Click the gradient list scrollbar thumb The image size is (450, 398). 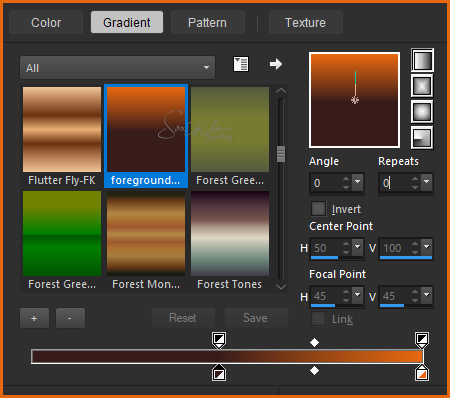281,154
